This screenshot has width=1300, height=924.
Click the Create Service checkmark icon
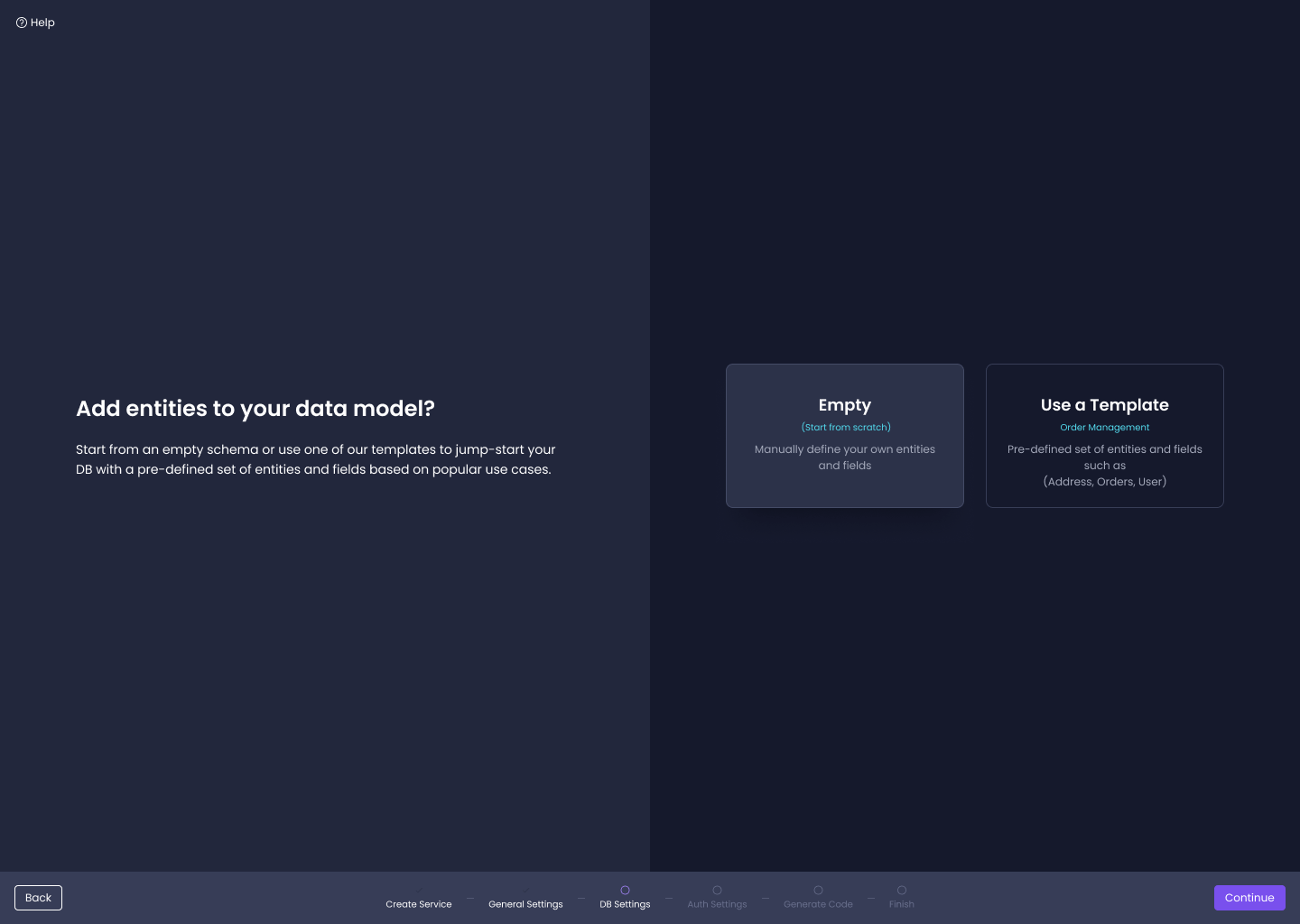click(x=419, y=891)
